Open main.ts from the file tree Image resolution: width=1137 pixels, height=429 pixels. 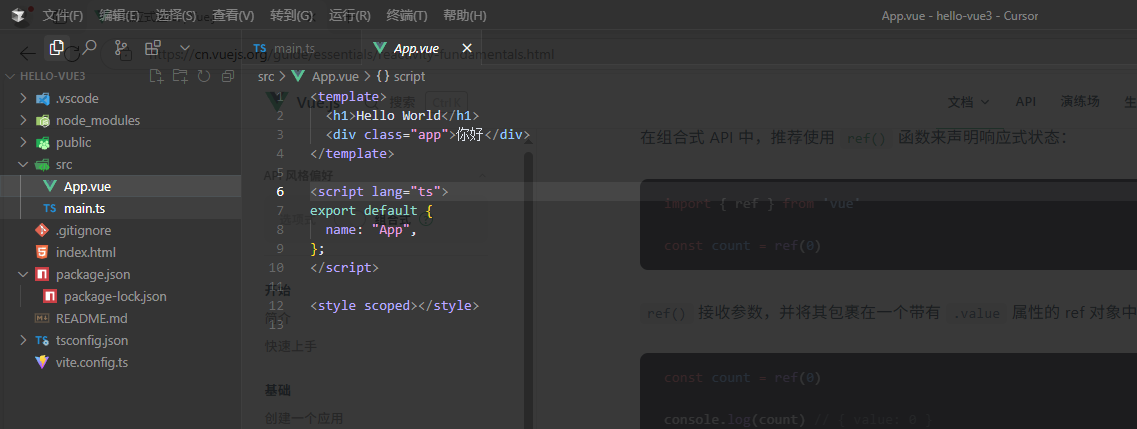tap(120, 209)
